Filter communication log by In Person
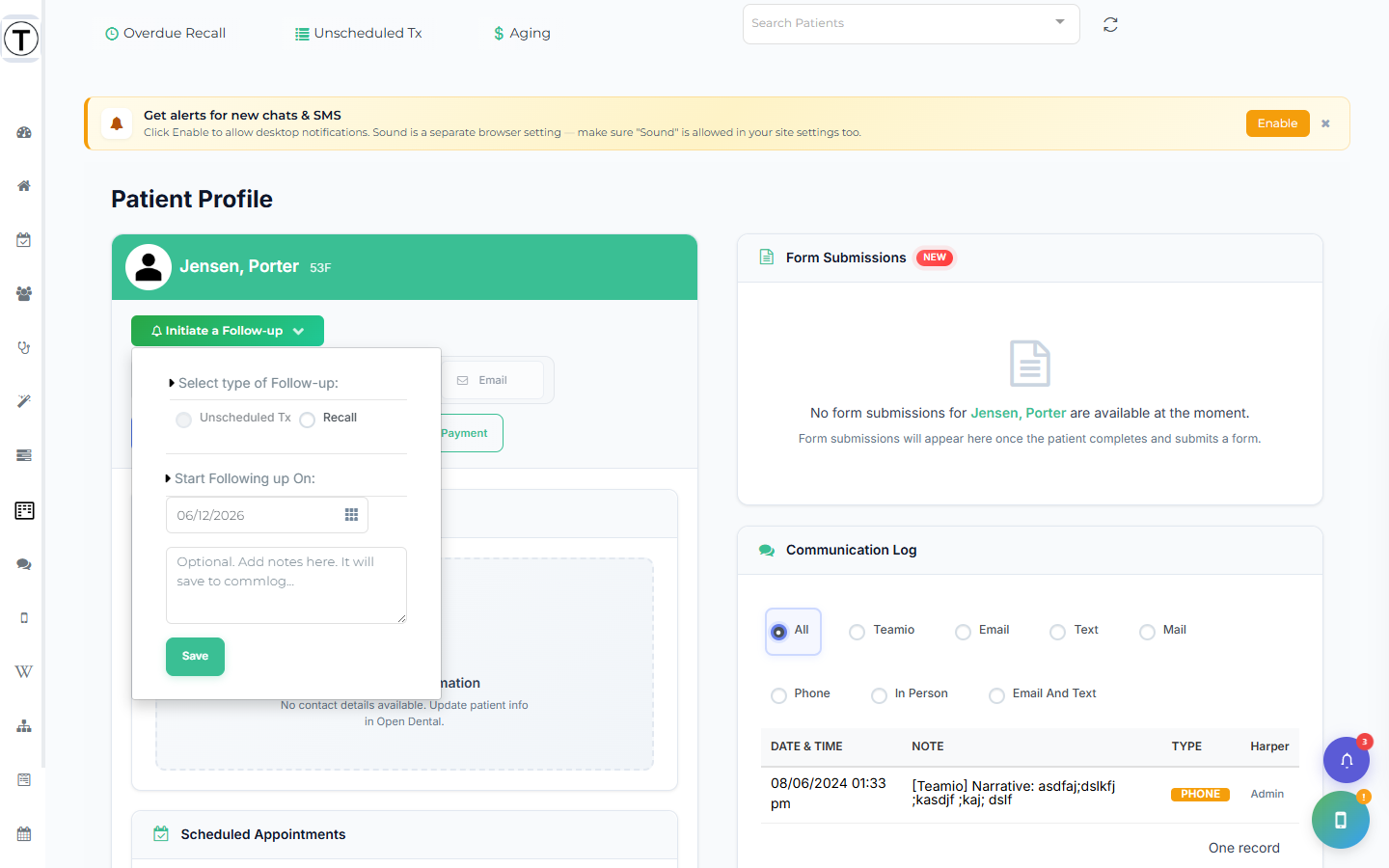 [x=879, y=695]
